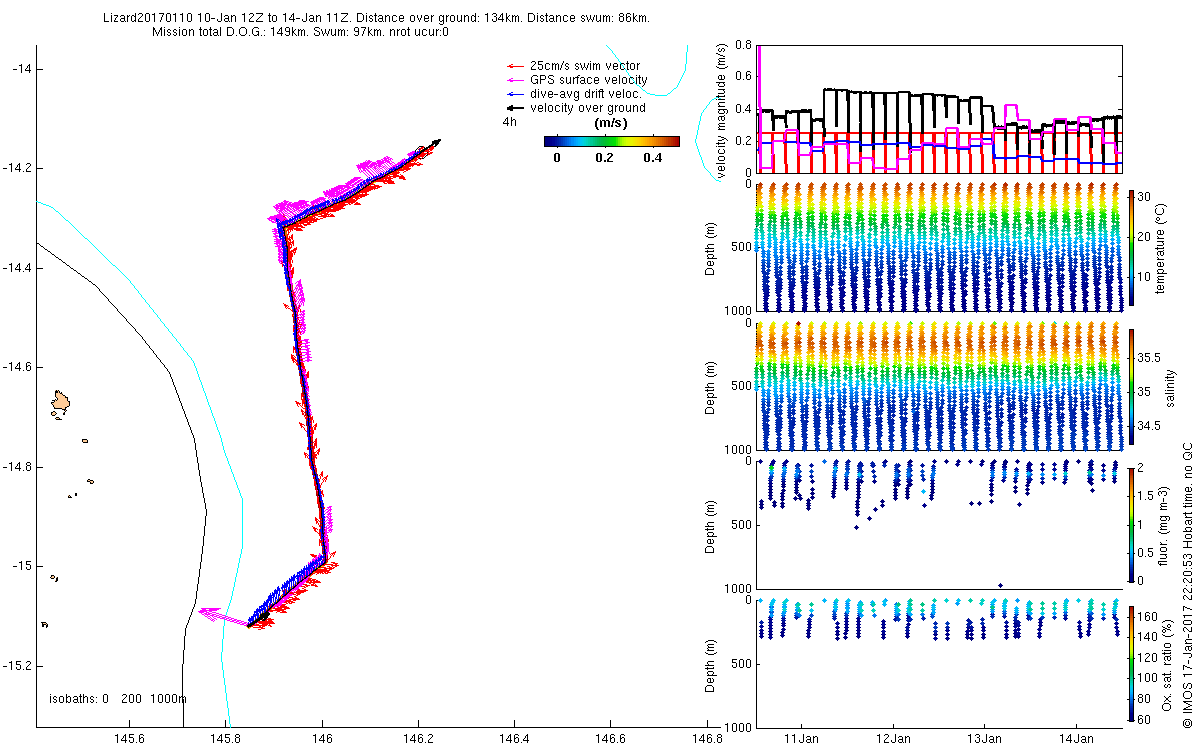This screenshot has height=750, width=1200.
Task: Click the oxygen saturation ratio colorbar
Action: point(1132,661)
